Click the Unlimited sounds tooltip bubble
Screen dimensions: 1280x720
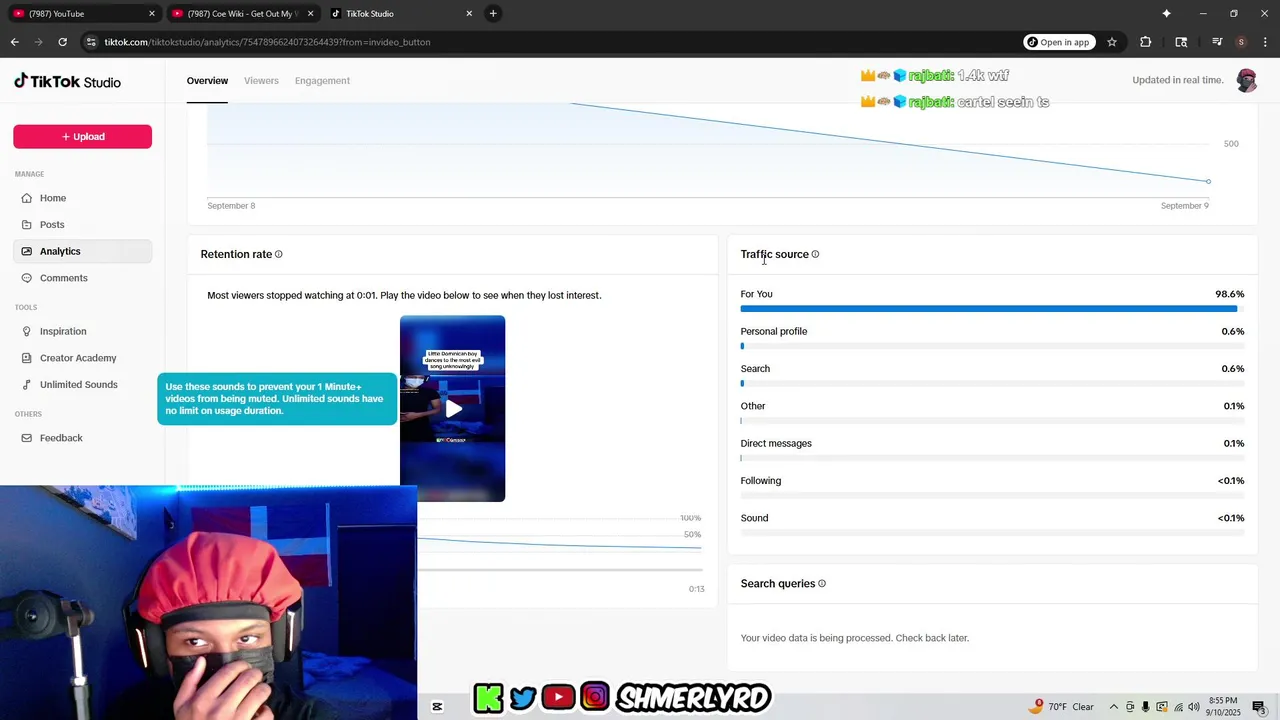tap(277, 399)
